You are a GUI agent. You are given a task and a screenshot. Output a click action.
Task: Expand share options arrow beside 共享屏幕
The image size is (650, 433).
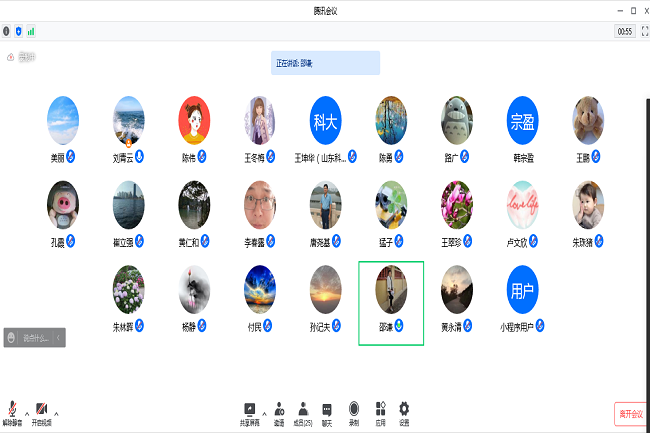[x=264, y=412]
